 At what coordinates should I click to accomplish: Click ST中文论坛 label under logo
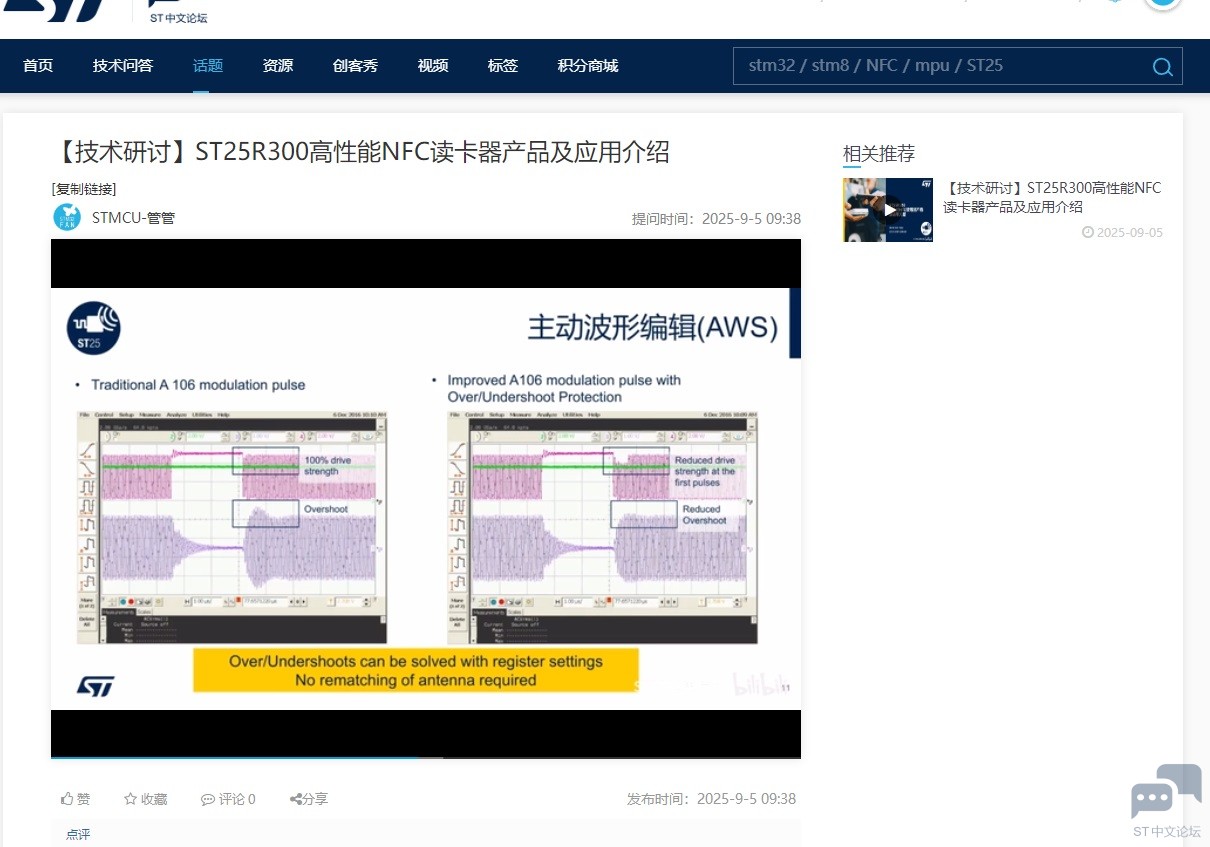coord(179,18)
